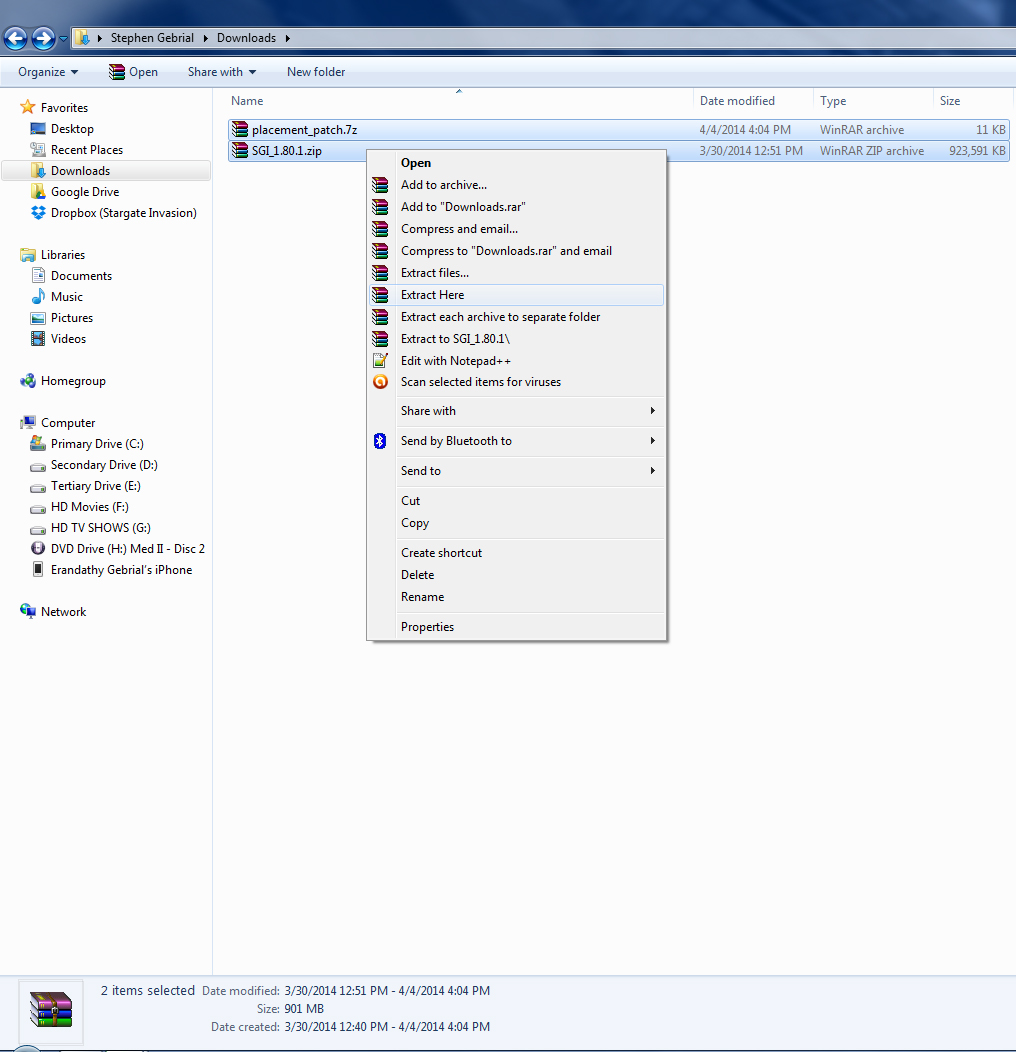
Task: Click the Homegroup icon
Action: [28, 380]
